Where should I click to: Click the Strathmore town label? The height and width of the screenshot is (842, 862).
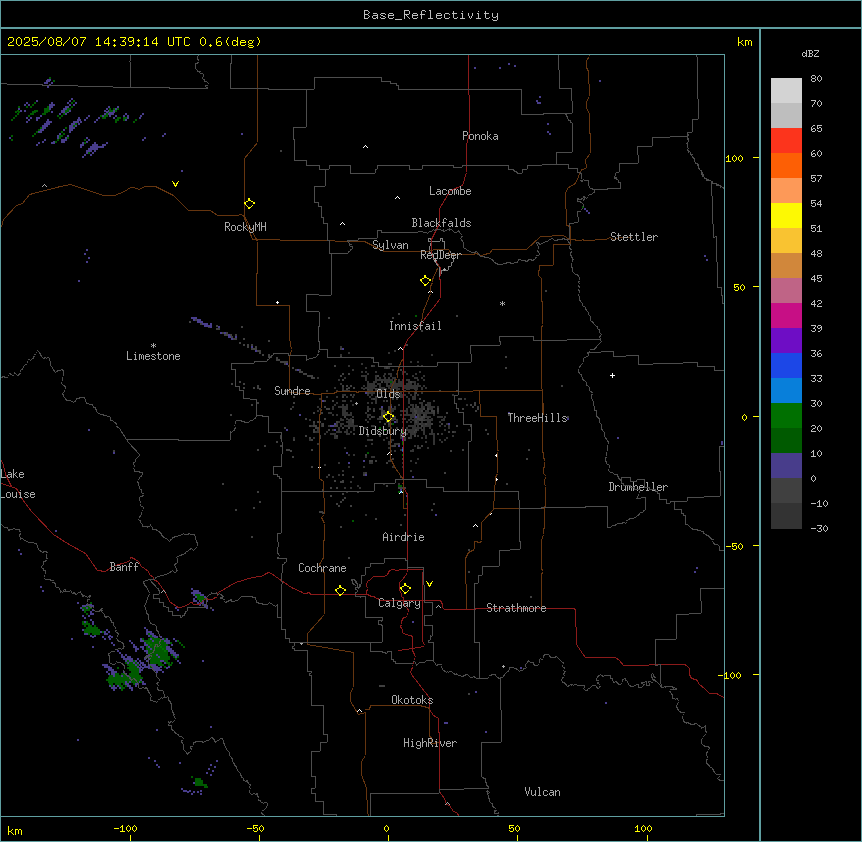coord(516,608)
